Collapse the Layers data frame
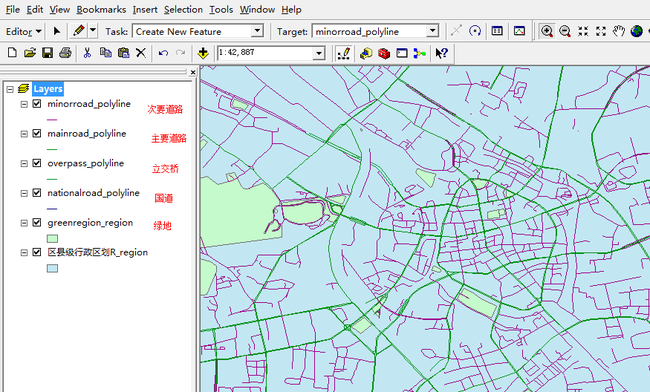Screen dimensions: 650x392 point(10,89)
